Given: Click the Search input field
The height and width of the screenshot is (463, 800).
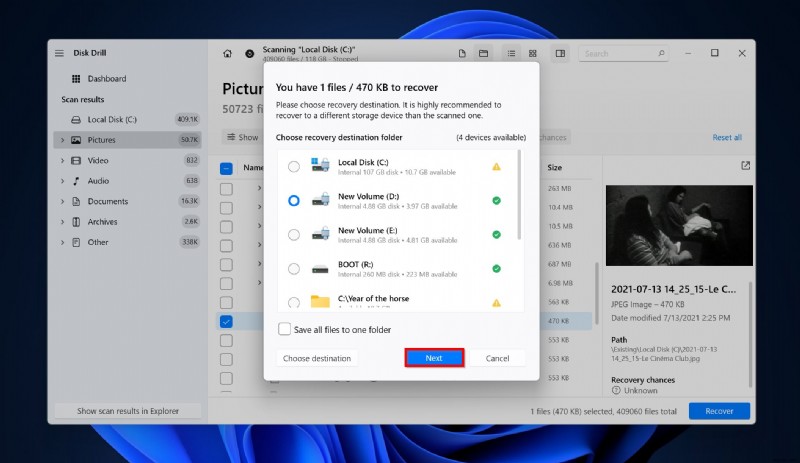Looking at the screenshot, I should point(623,53).
